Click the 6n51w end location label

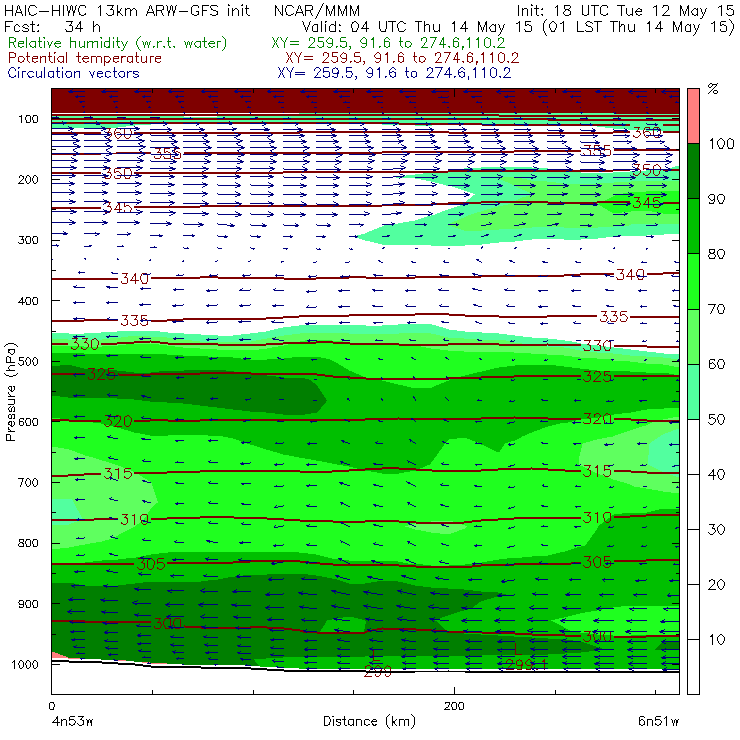click(658, 721)
